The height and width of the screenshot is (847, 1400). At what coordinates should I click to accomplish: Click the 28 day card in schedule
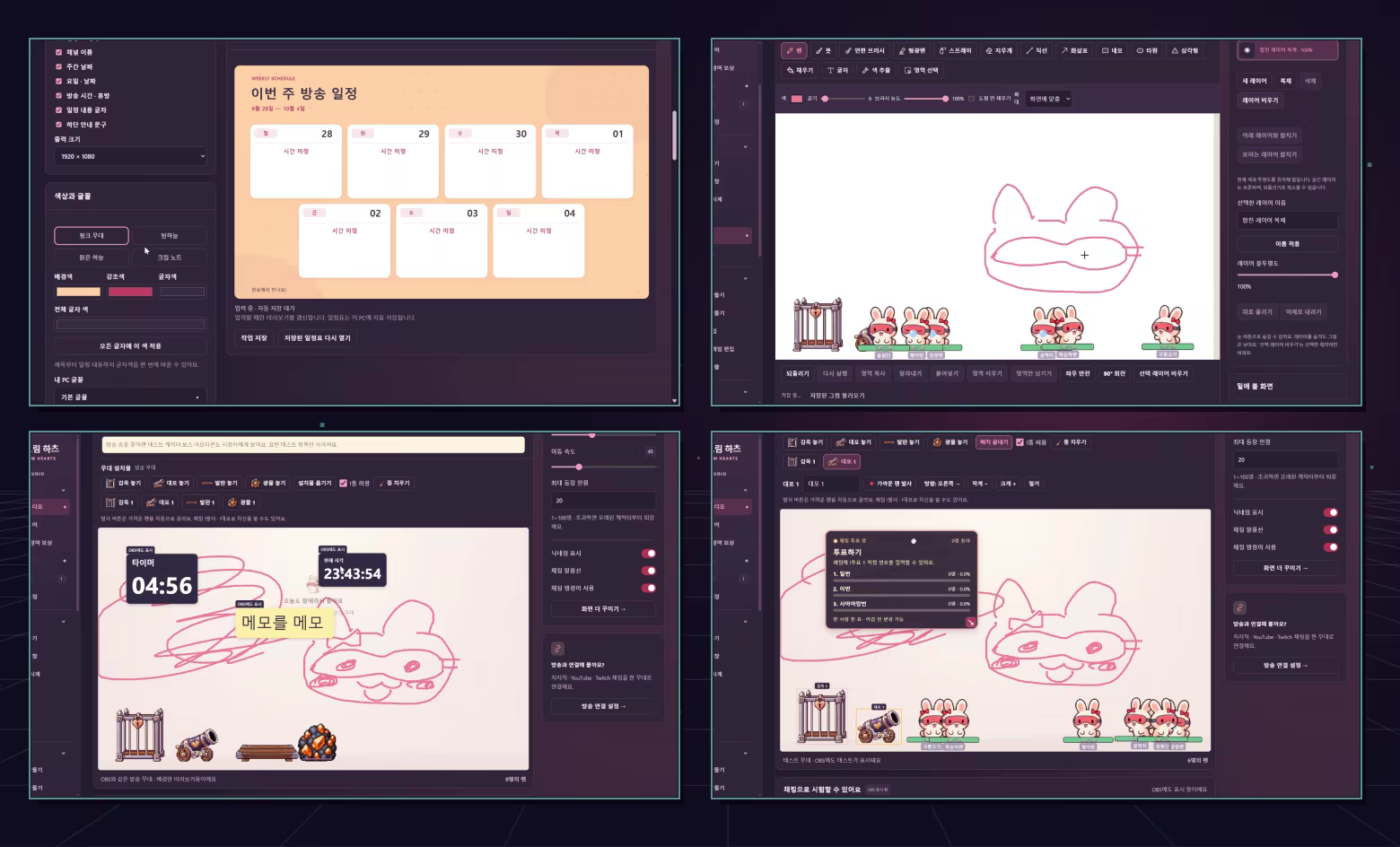coord(296,162)
